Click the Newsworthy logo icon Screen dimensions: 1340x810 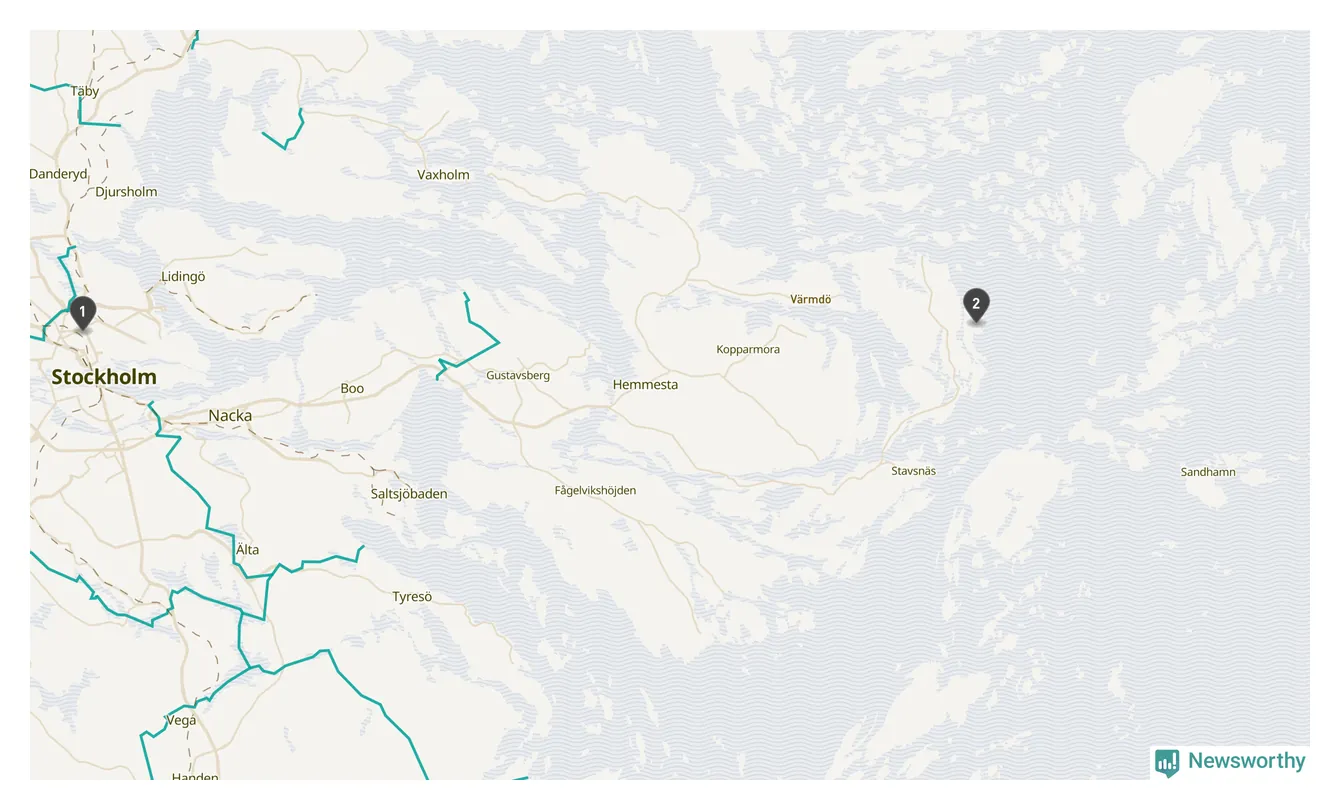1166,762
